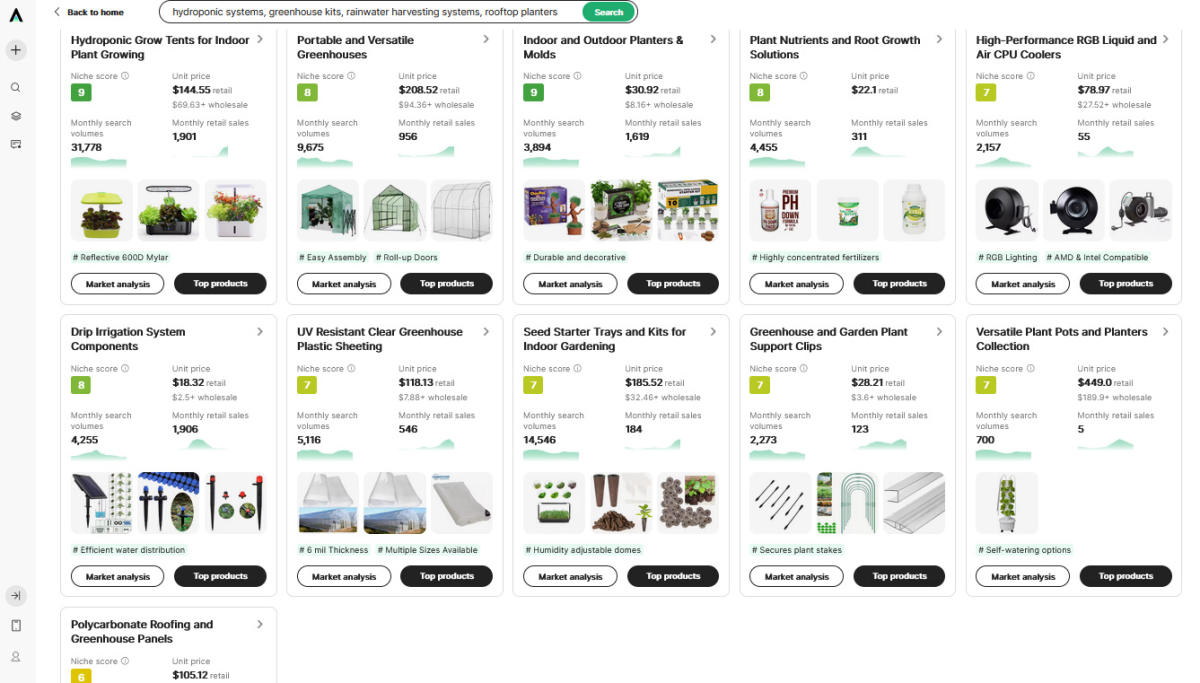The image size is (1200, 683).
Task: Expand the Portable and Versatile Greenhouses card chevron
Action: 486,39
